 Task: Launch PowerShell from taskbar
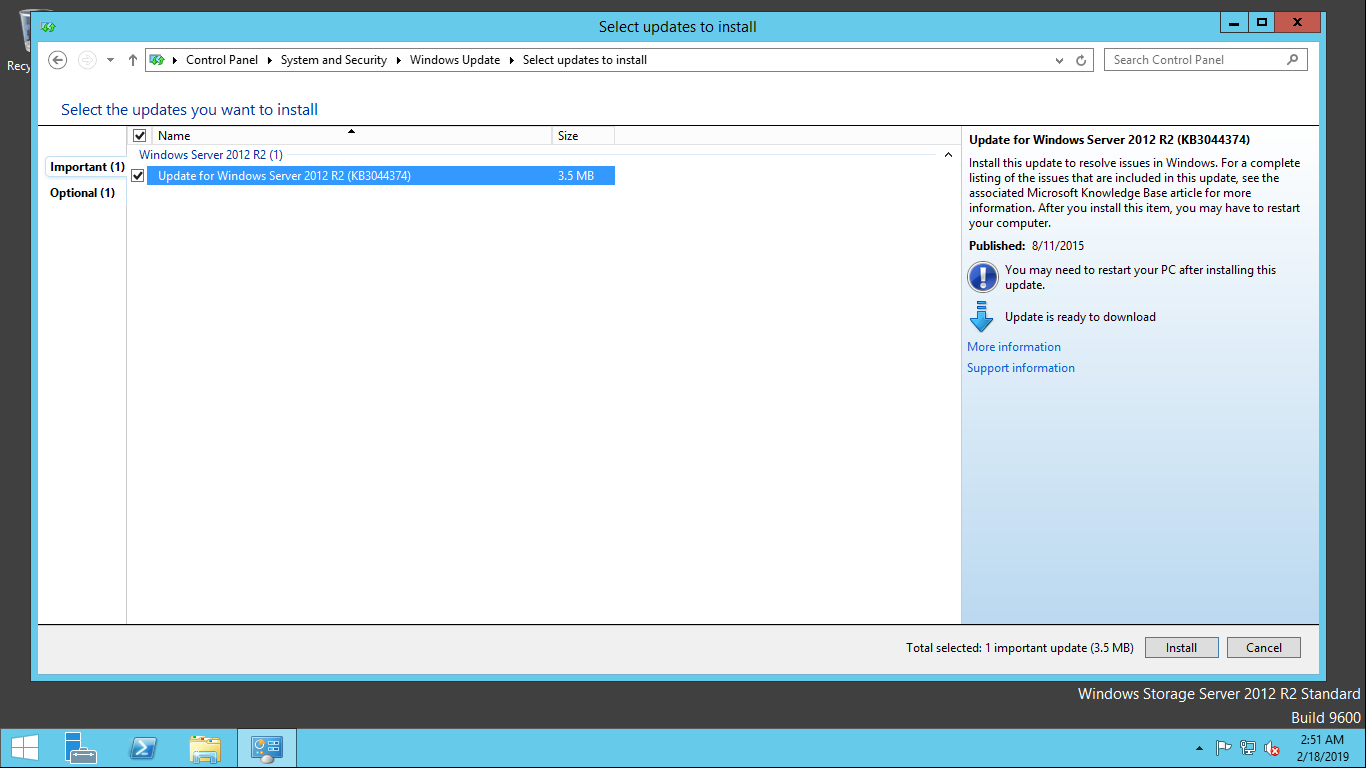coord(143,748)
